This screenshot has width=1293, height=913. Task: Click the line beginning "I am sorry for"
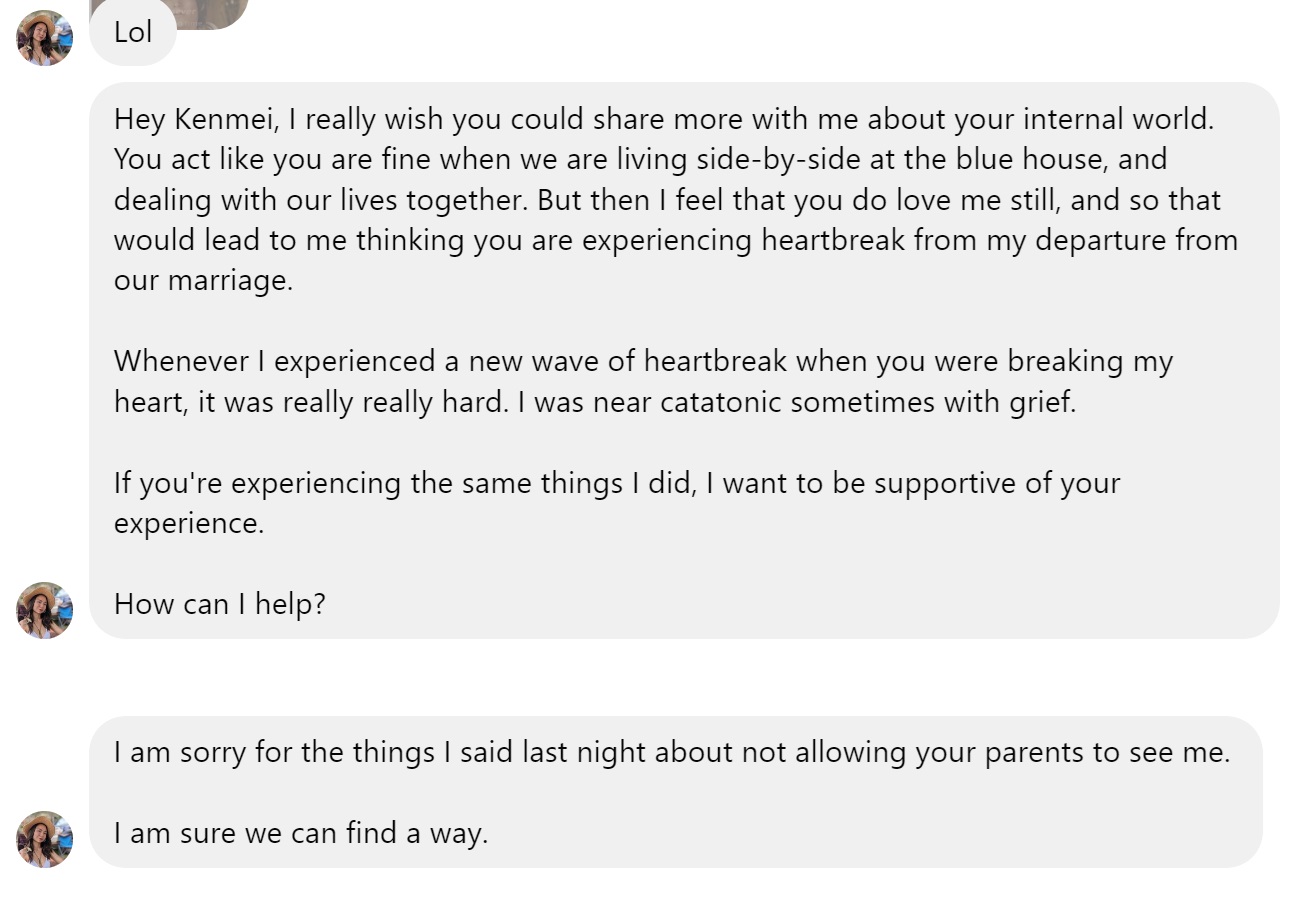(x=671, y=752)
